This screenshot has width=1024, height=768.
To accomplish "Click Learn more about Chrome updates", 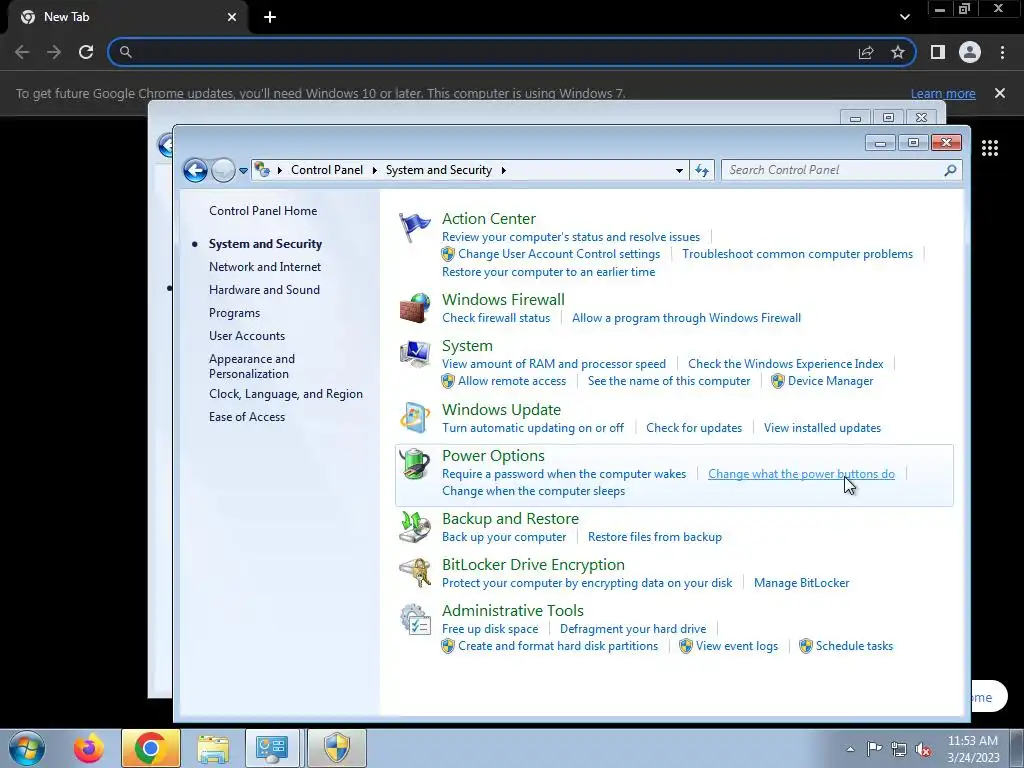I will pos(943,94).
